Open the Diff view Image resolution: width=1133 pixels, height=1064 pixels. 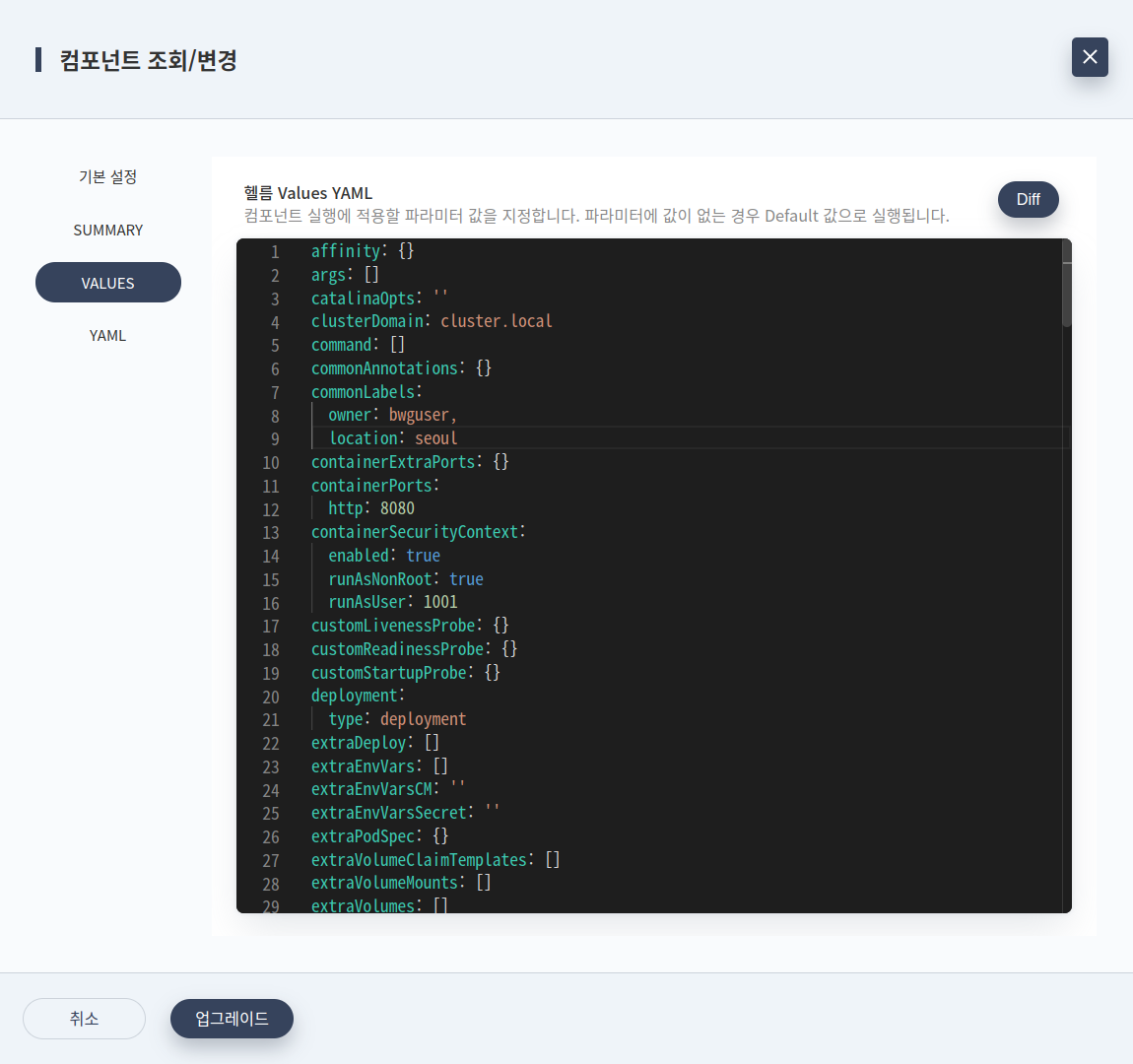(1028, 199)
